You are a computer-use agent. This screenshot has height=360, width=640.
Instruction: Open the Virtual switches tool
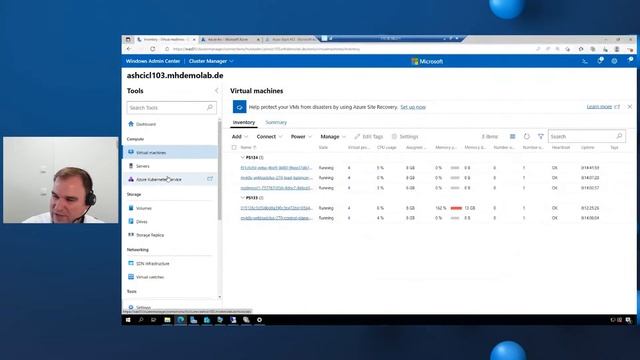click(150, 277)
